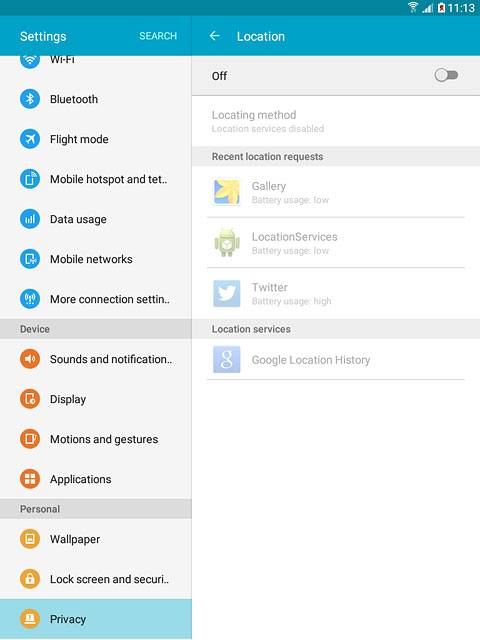Tap the Applications grid icon
The width and height of the screenshot is (480, 640).
click(30, 479)
